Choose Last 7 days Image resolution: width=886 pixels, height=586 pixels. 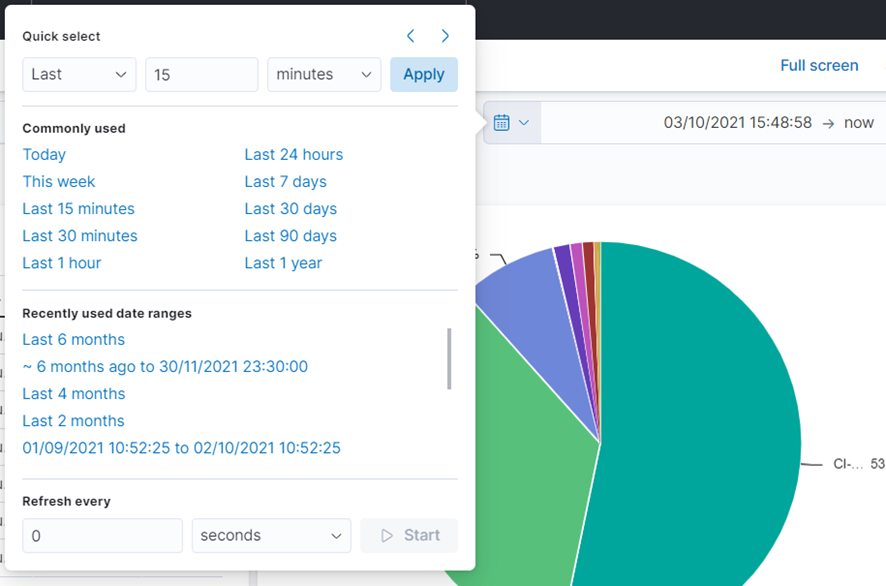pos(285,182)
